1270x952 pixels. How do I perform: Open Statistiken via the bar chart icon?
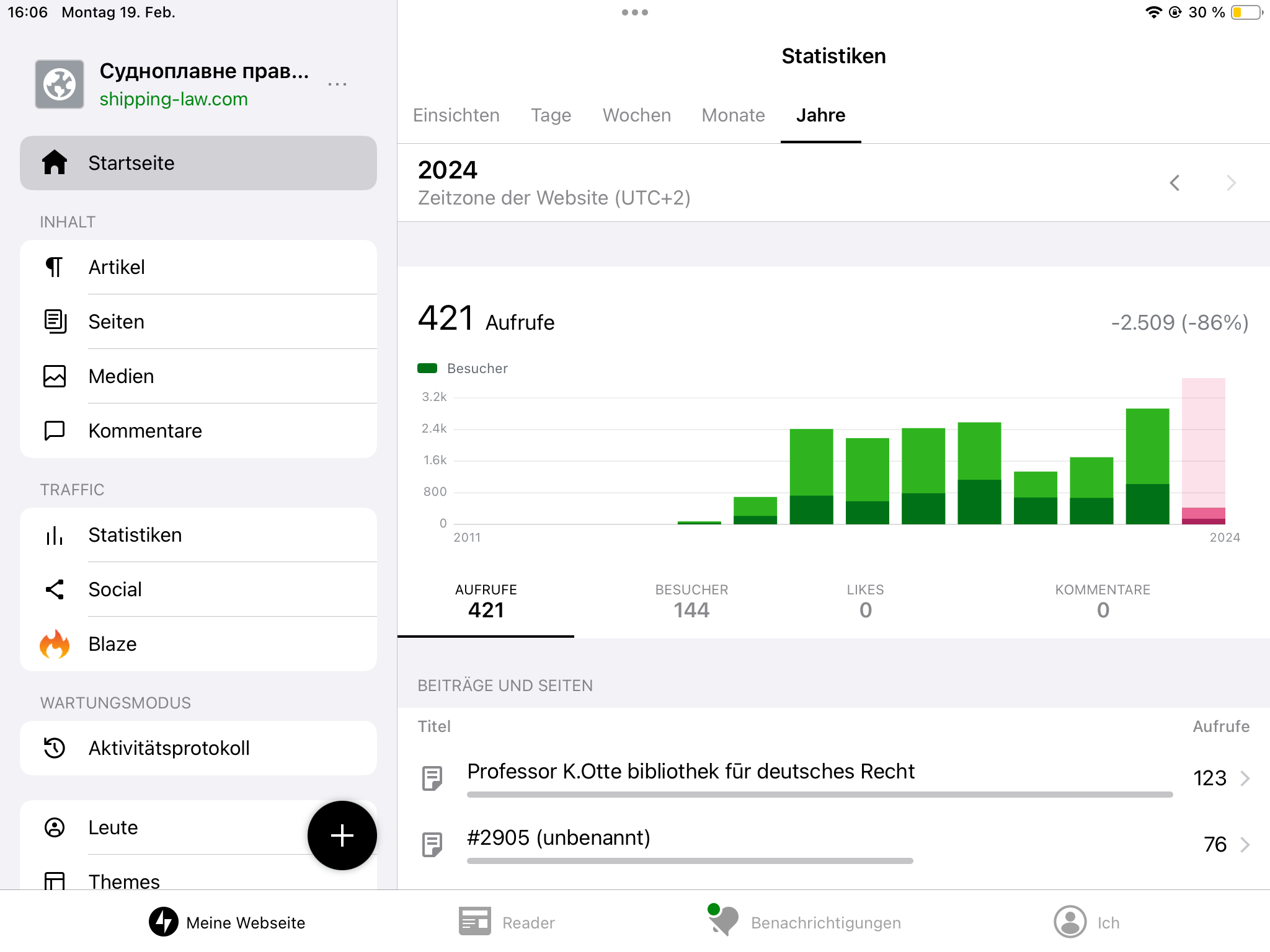[x=55, y=535]
